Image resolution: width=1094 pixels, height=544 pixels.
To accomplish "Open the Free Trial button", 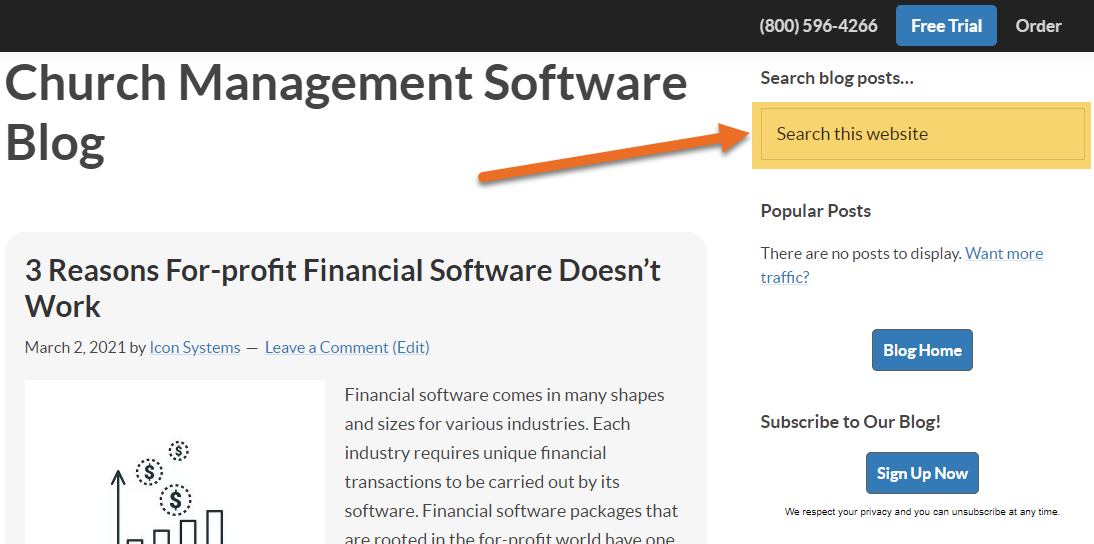I will [946, 26].
